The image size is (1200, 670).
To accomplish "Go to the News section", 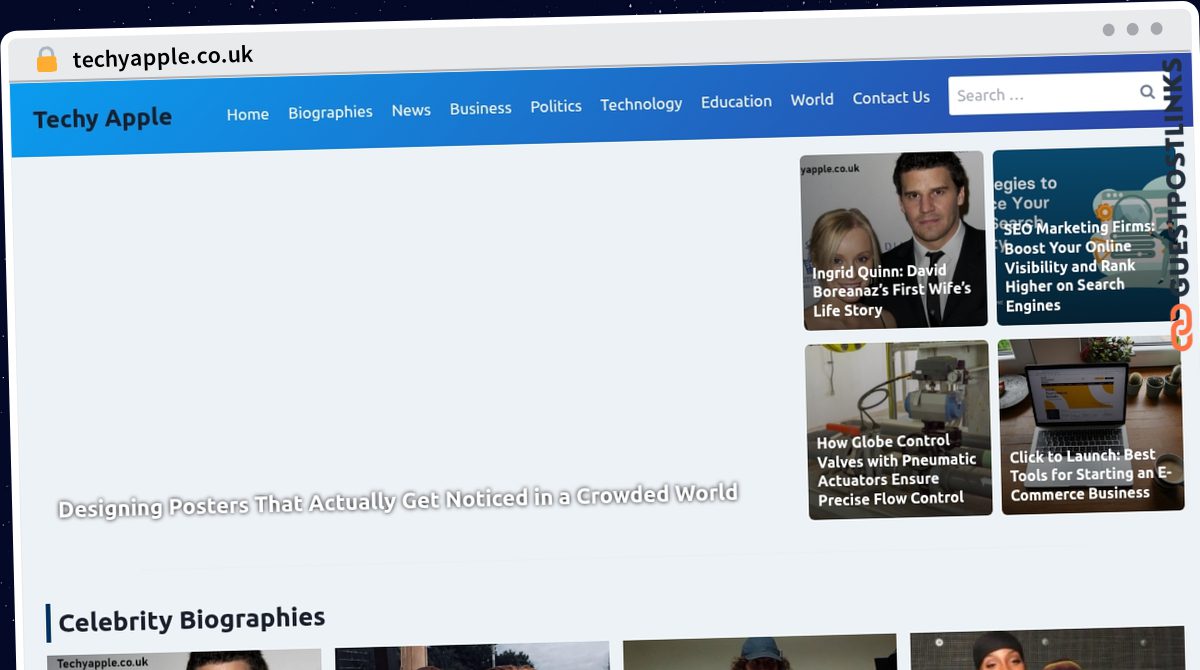I will pyautogui.click(x=411, y=110).
